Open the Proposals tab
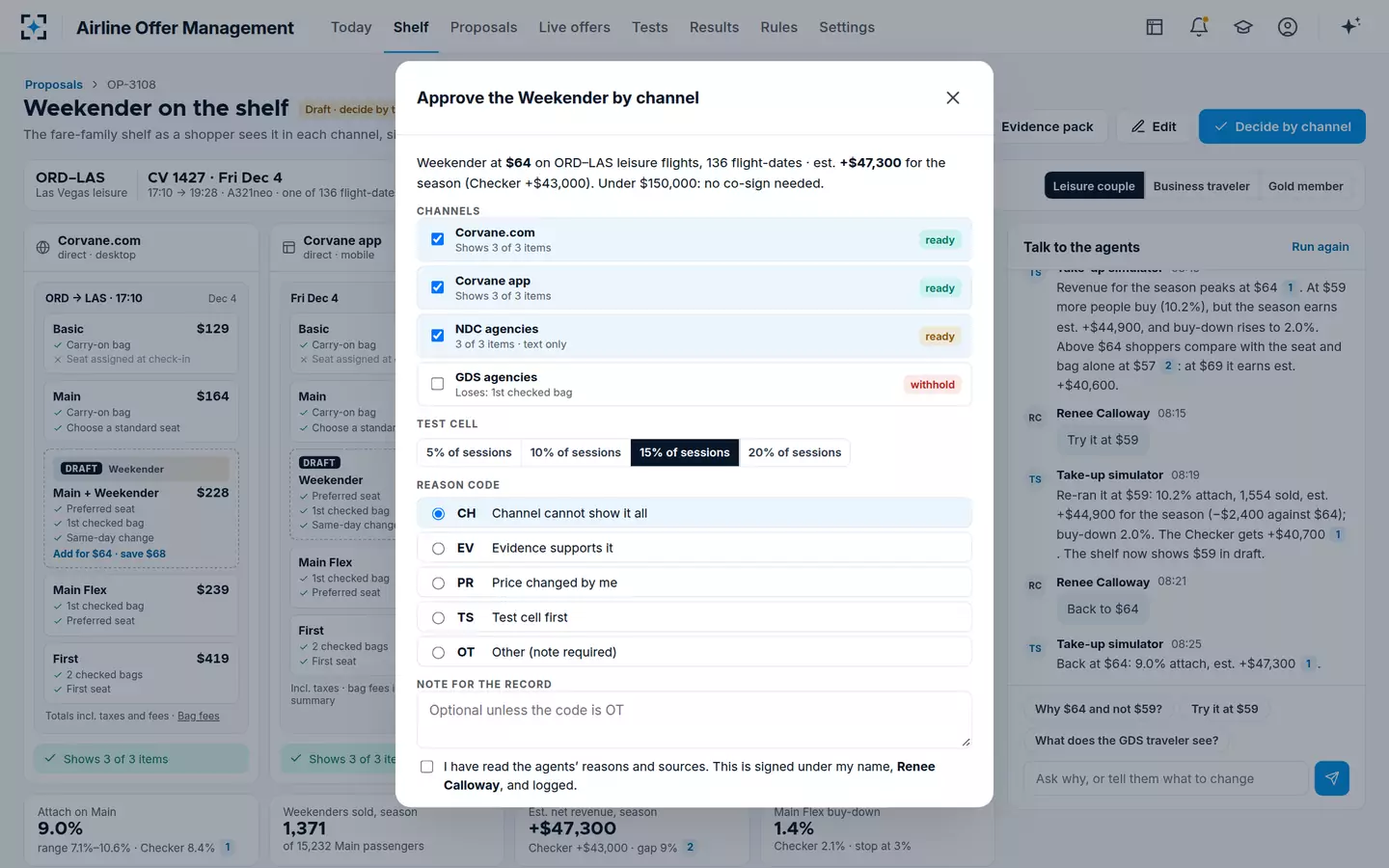This screenshot has height=868, width=1389. click(483, 27)
